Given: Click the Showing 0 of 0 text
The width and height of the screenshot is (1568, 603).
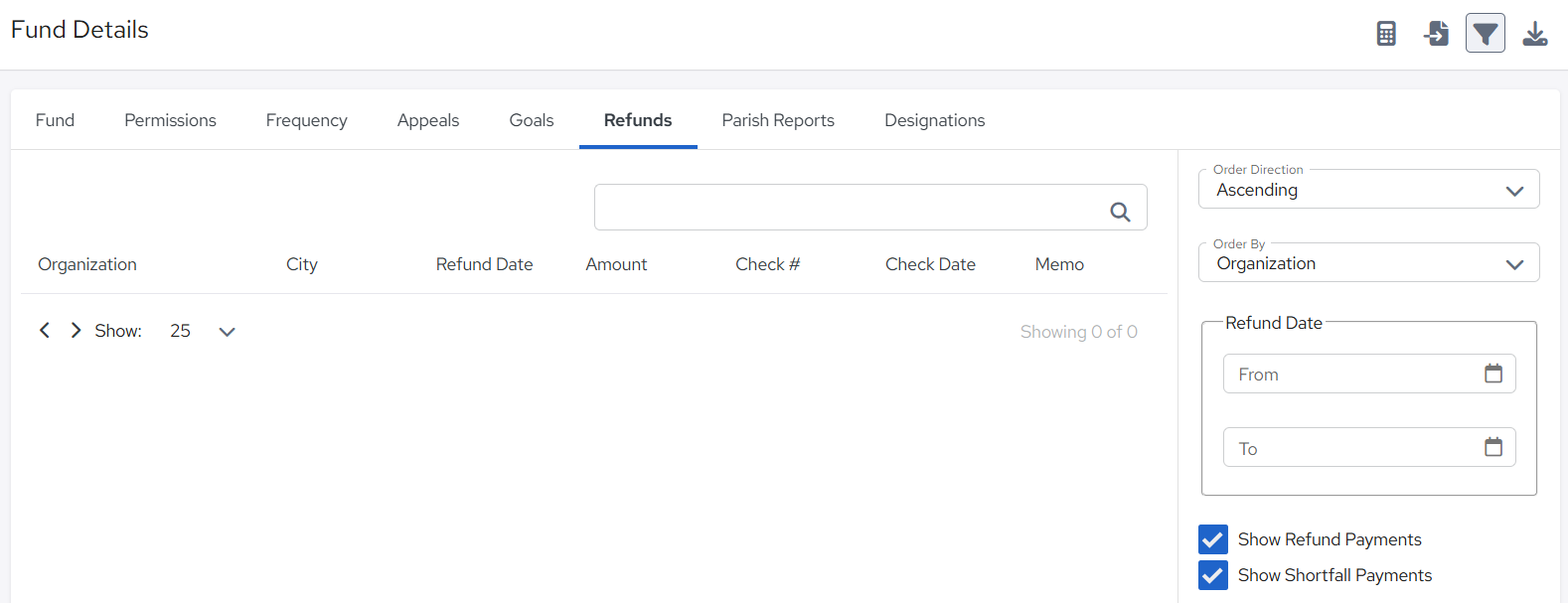Looking at the screenshot, I should pyautogui.click(x=1079, y=332).
